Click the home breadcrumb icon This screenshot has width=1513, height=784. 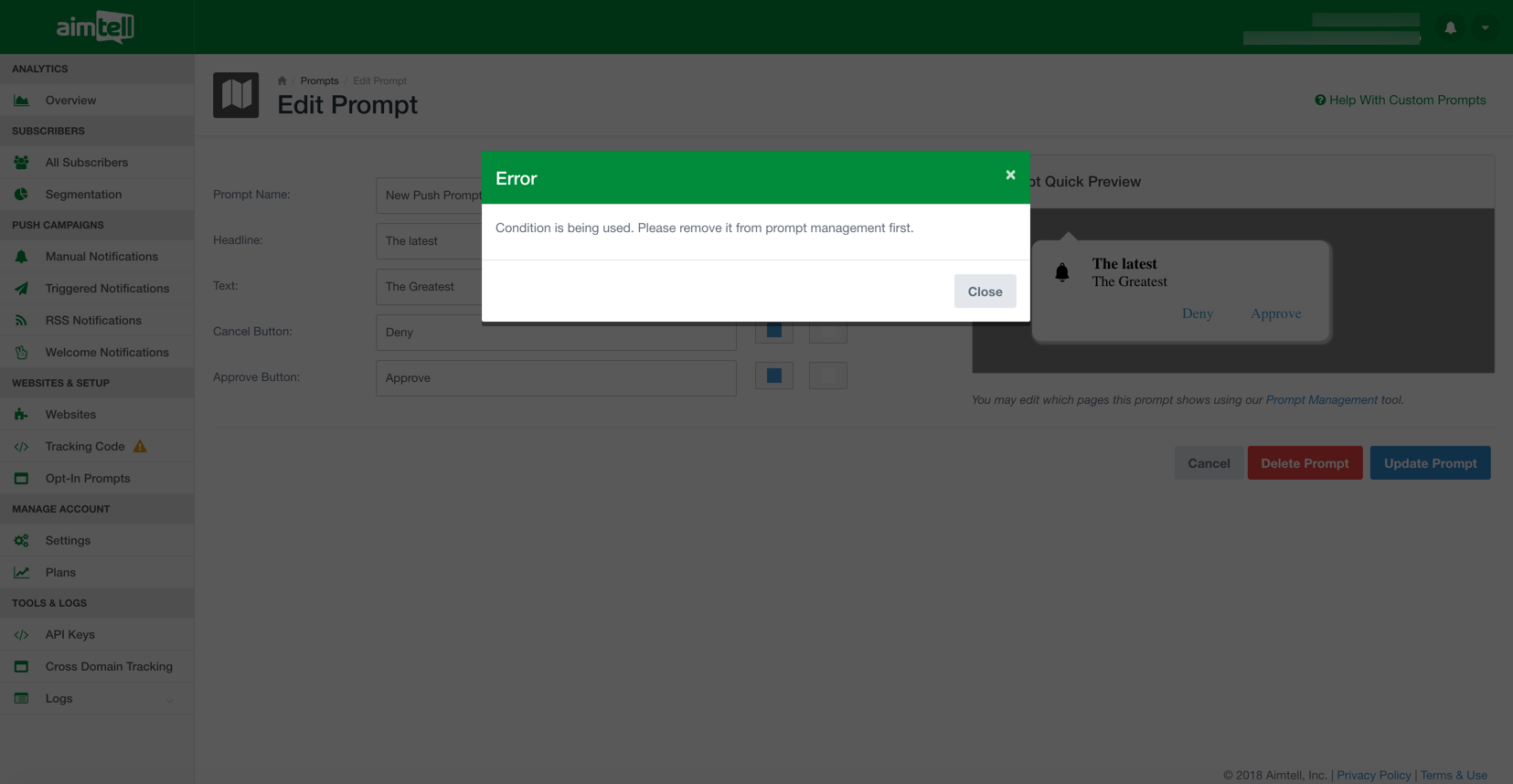(x=282, y=80)
